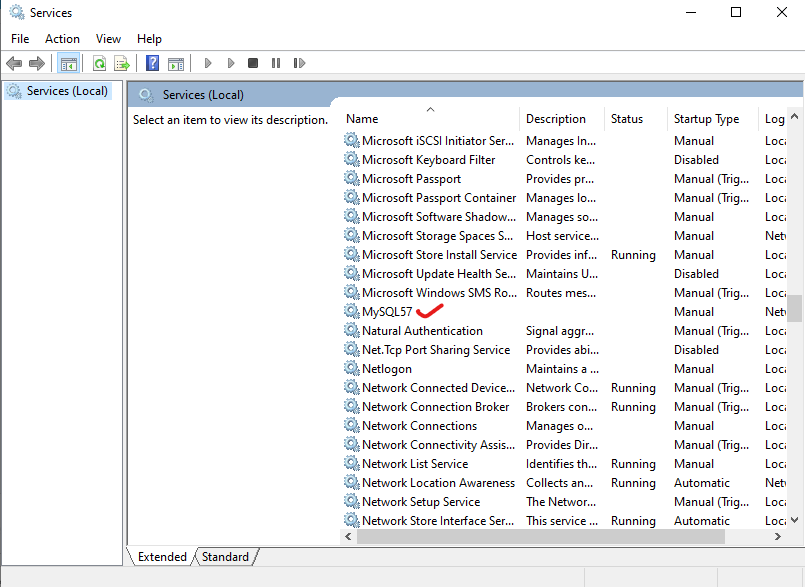
Task: Open the Action menu
Action: coord(62,39)
